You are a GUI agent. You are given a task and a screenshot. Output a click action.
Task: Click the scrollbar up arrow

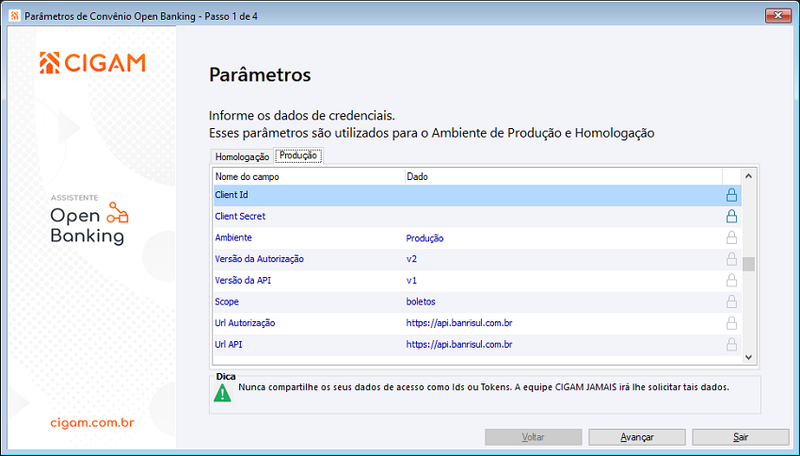click(748, 176)
